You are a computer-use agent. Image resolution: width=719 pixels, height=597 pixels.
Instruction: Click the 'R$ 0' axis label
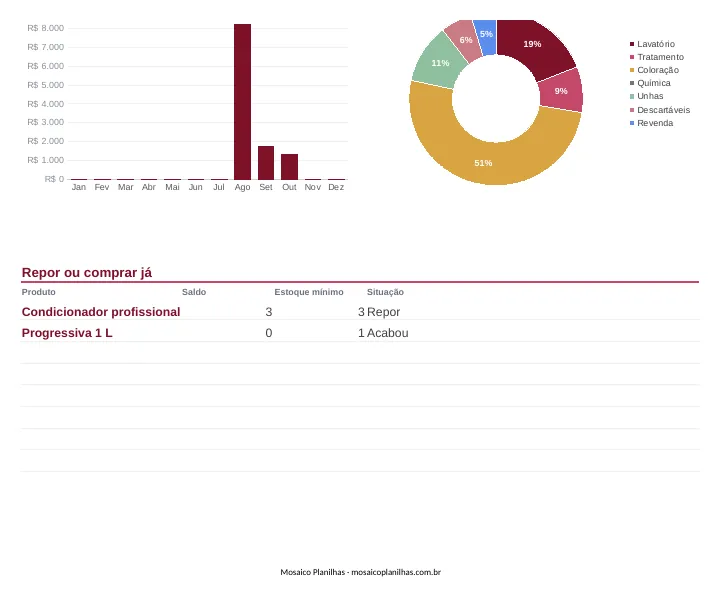[x=54, y=179]
